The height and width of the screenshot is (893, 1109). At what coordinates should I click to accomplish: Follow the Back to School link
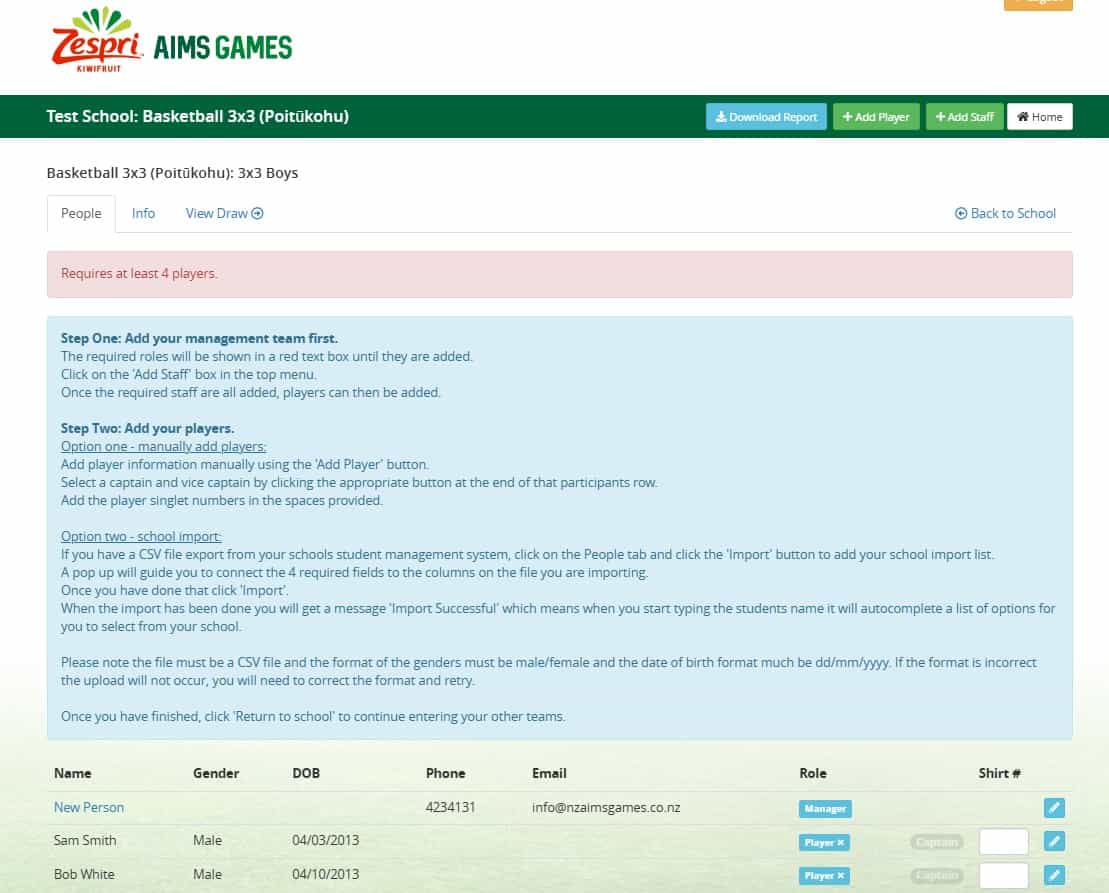coord(1005,213)
